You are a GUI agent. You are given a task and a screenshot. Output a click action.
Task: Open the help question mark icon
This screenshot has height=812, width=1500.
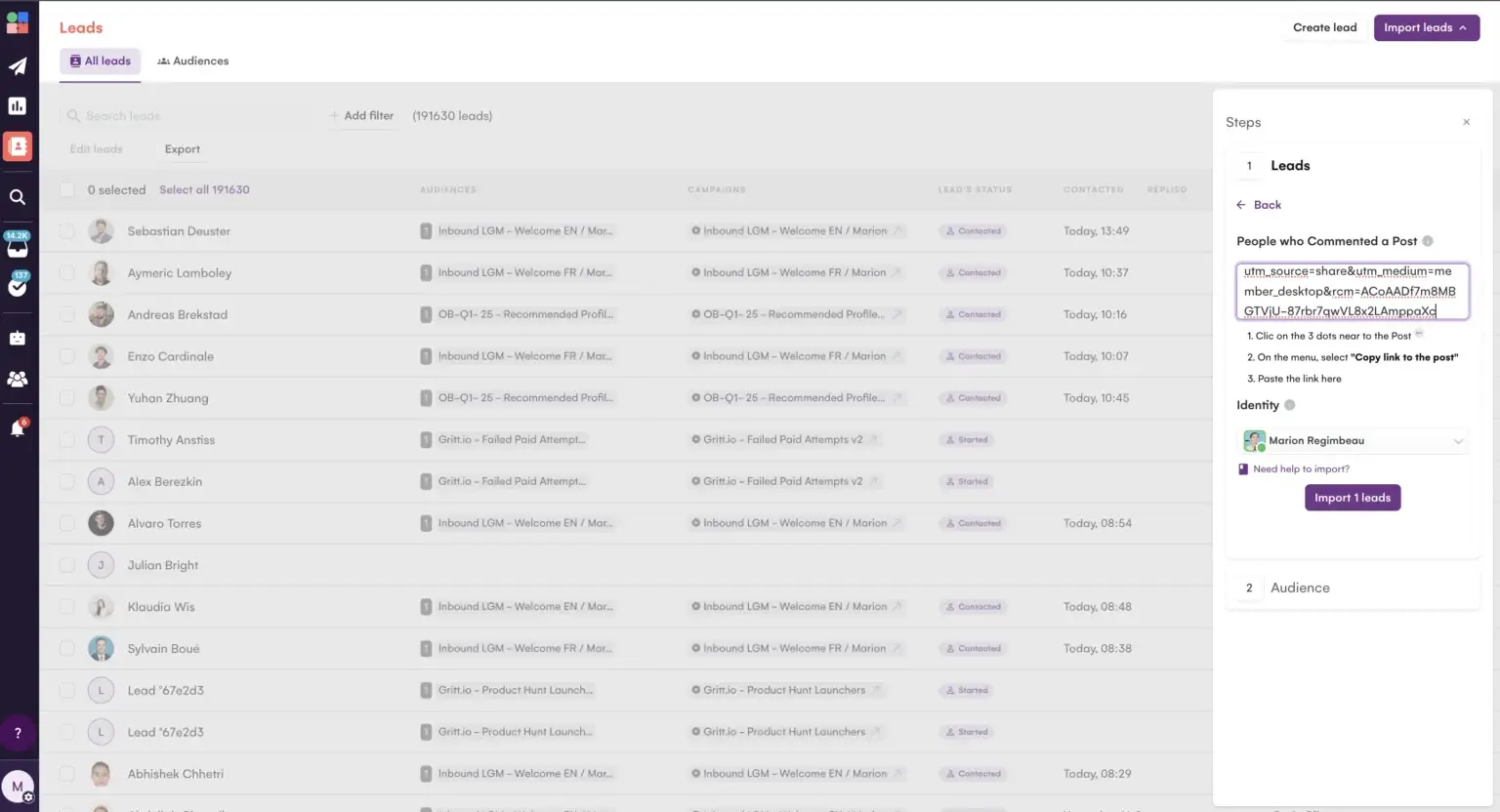coord(18,733)
